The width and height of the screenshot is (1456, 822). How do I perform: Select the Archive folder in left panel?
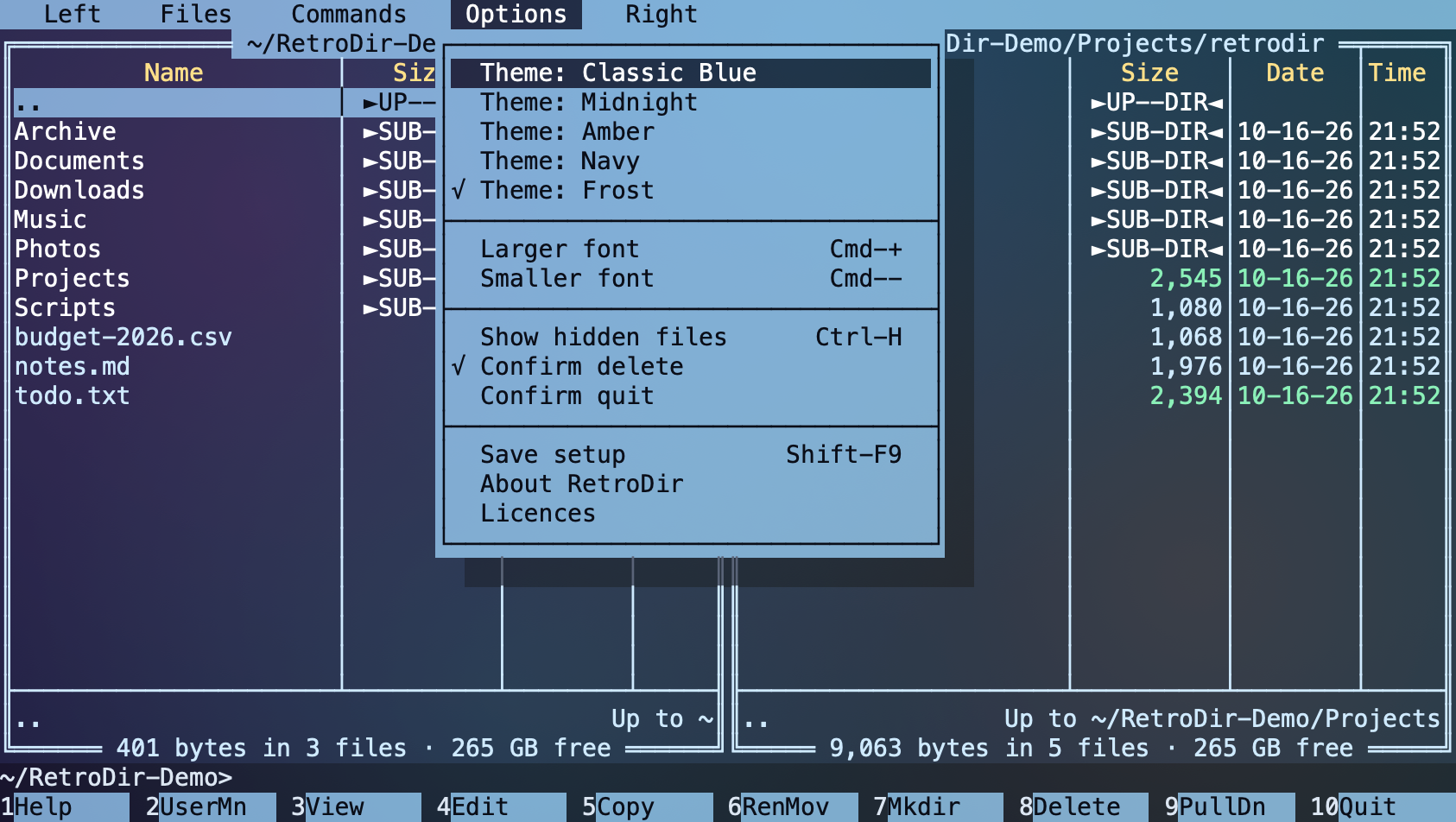pos(177,132)
